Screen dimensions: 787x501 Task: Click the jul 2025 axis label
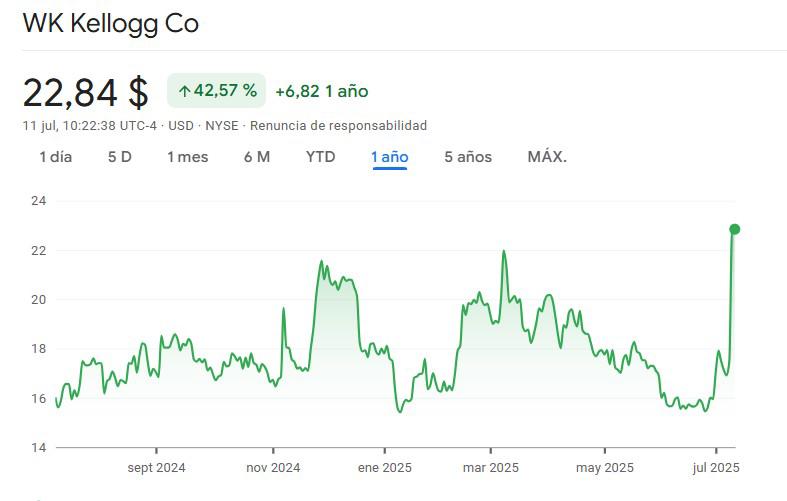(716, 468)
